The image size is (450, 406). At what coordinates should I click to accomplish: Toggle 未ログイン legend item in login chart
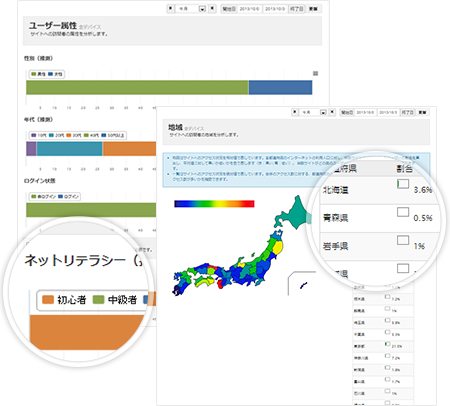43,197
